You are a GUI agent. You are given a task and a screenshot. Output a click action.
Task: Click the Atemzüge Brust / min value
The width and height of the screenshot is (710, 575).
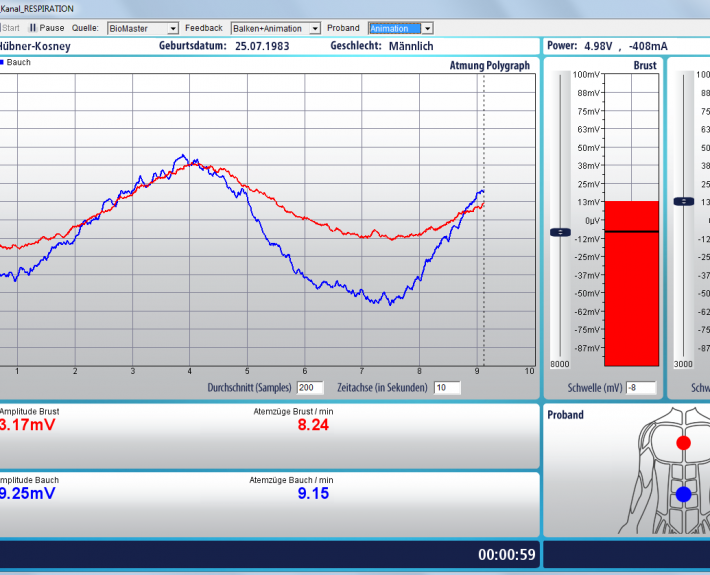[313, 424]
